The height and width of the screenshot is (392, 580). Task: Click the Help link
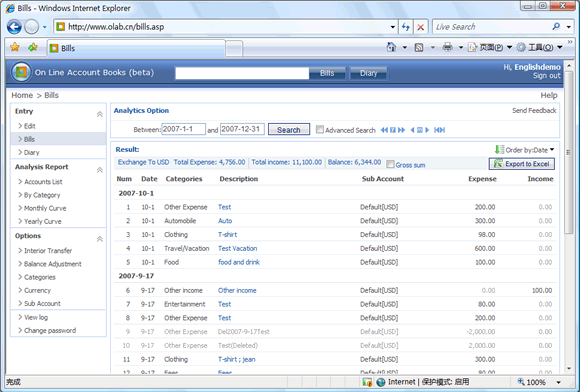[x=549, y=95]
